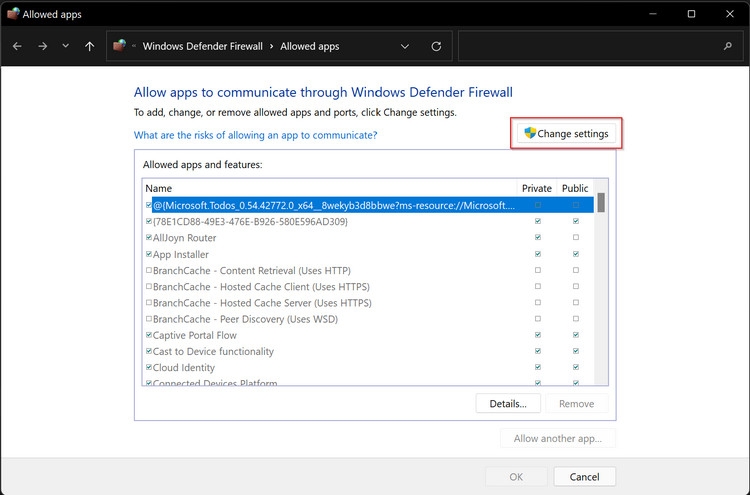Open the recent locations dropdown arrow

click(x=66, y=46)
